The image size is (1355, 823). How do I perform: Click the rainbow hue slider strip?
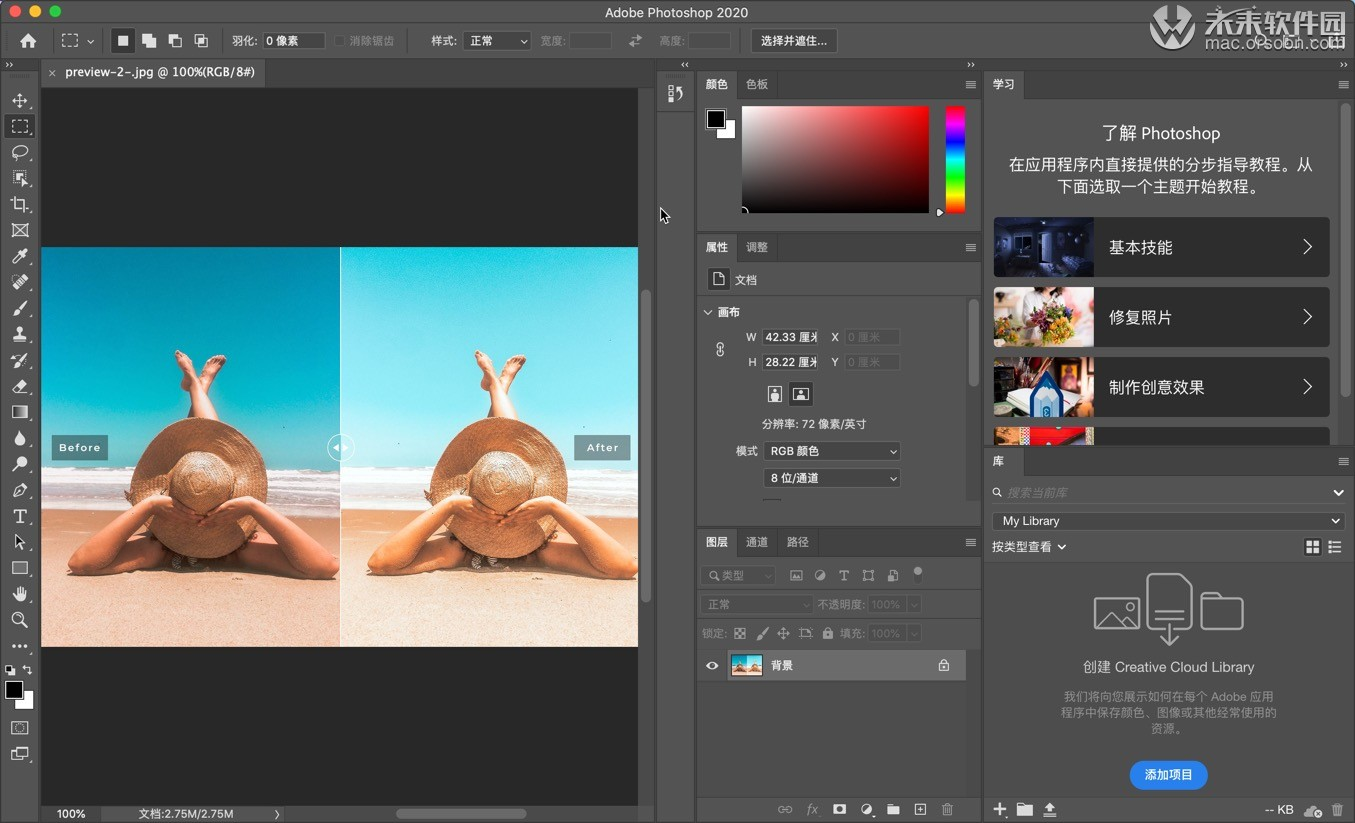956,160
